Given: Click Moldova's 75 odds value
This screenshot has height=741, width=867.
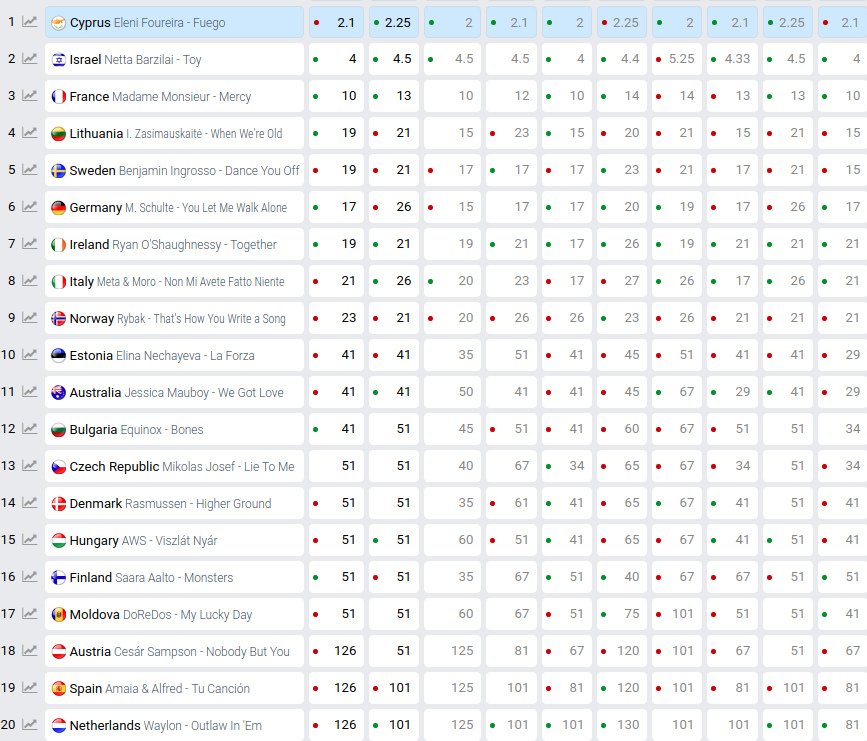Looking at the screenshot, I should 622,614.
